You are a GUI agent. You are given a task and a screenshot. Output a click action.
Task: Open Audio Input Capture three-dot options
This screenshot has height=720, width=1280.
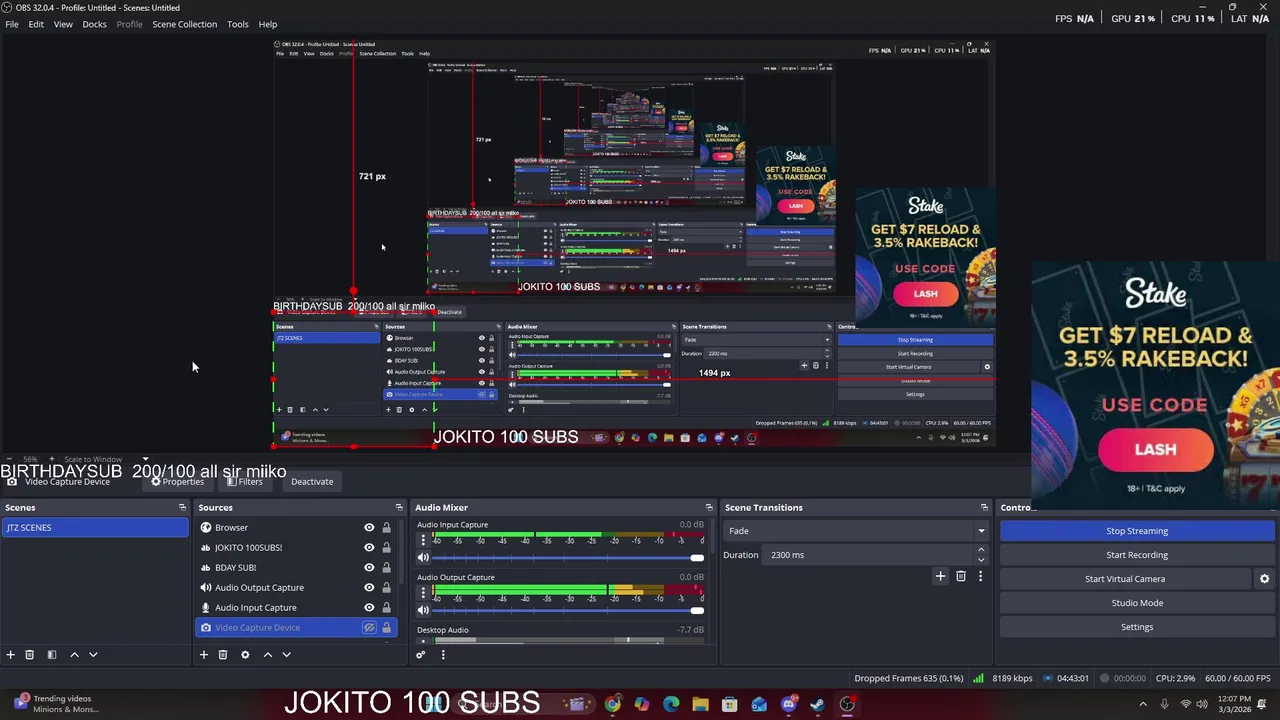pos(423,540)
